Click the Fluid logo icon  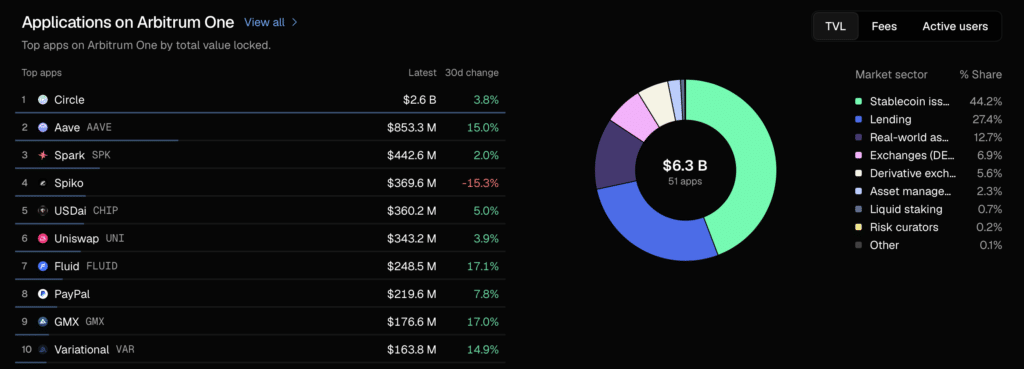(x=43, y=266)
